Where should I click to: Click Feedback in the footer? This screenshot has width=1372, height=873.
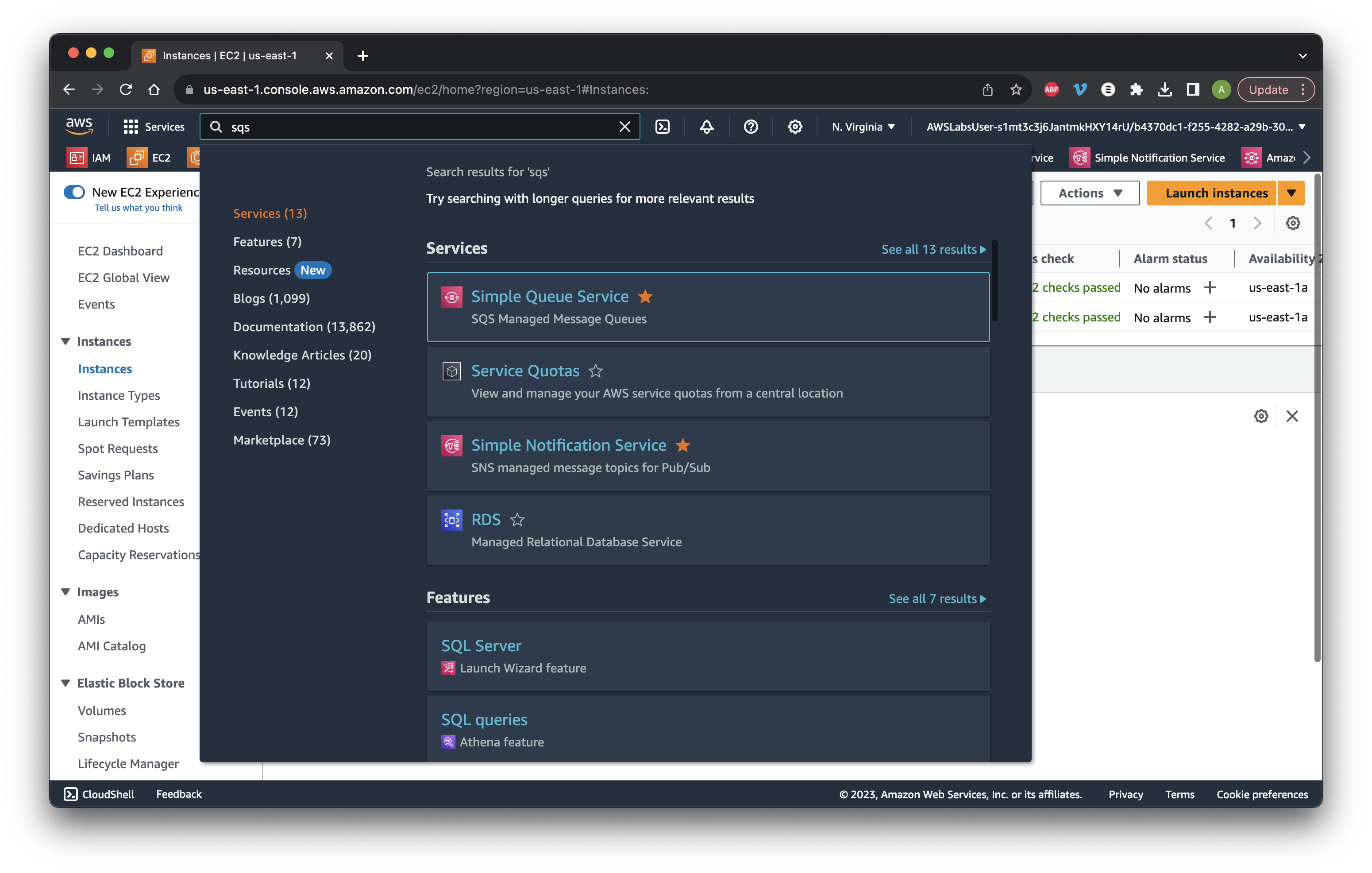[x=178, y=794]
